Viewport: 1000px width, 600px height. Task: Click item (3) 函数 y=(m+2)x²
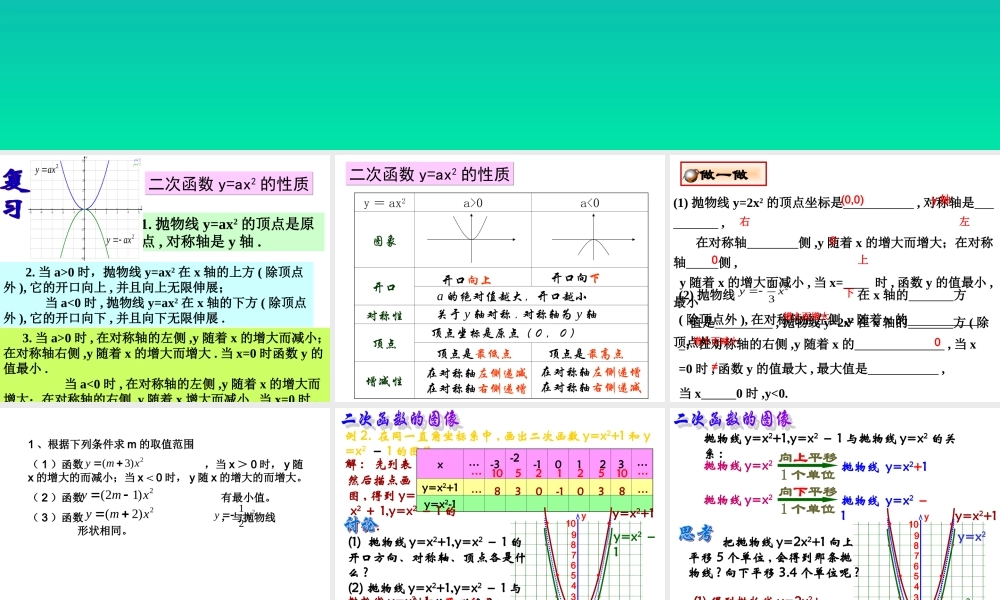(93, 515)
